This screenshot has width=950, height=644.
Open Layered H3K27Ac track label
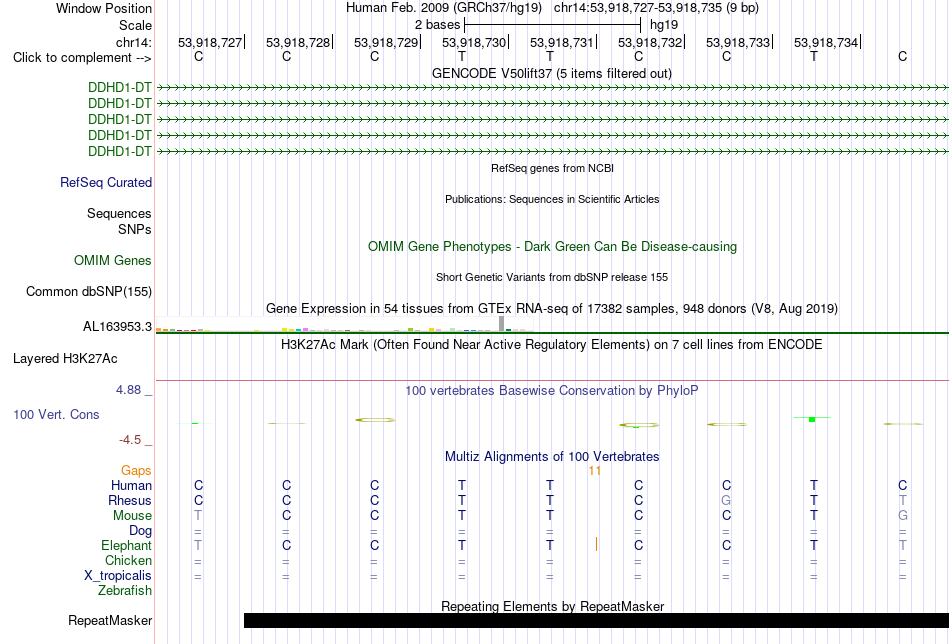65,359
